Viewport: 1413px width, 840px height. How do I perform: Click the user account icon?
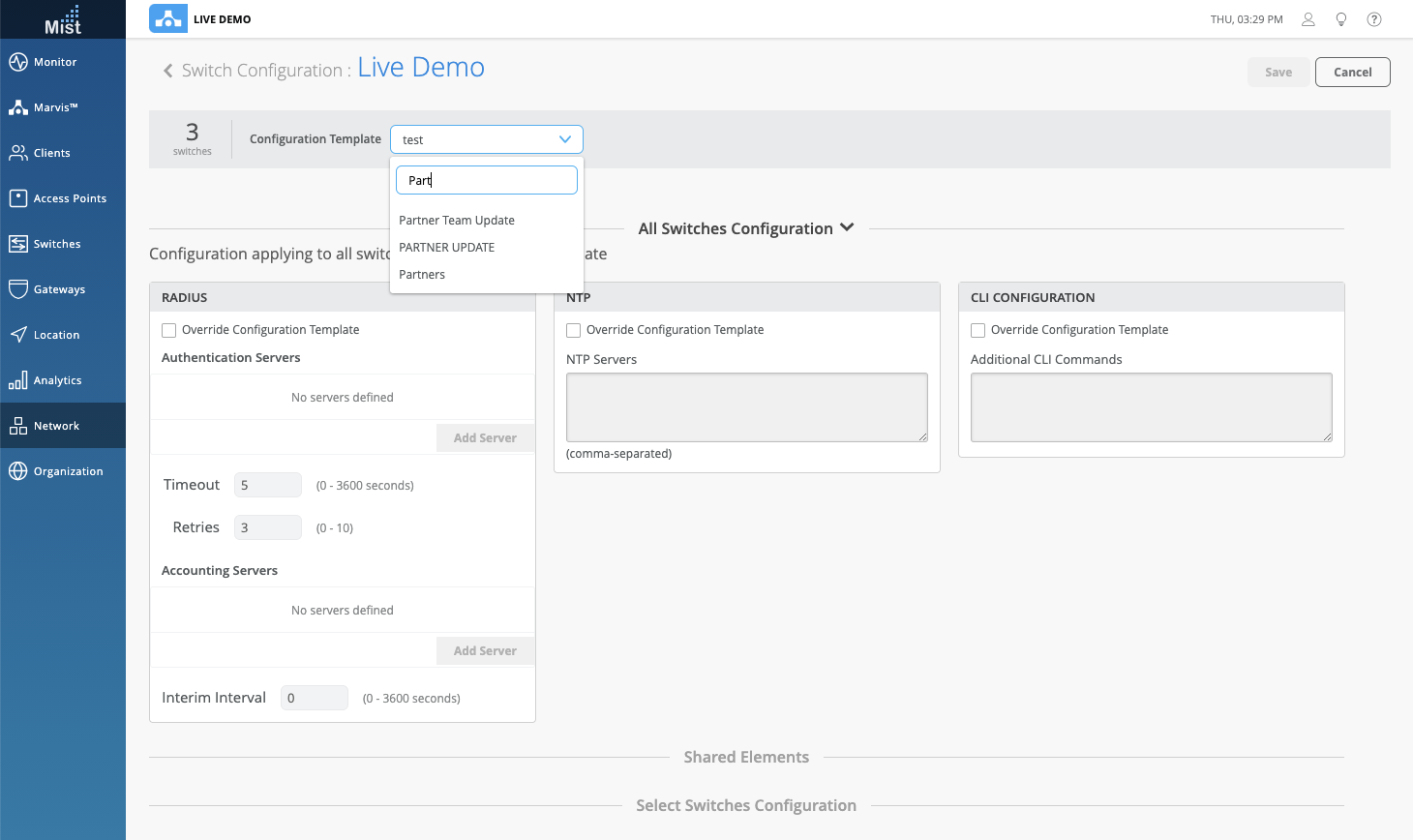tap(1308, 19)
